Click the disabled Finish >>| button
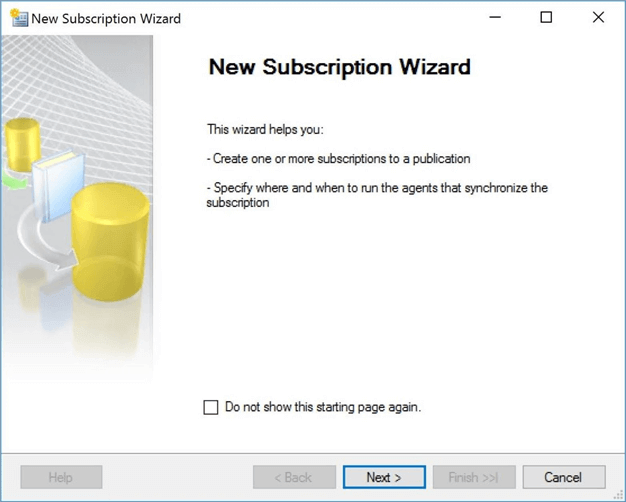Viewport: 626px width, 502px height. click(x=474, y=477)
